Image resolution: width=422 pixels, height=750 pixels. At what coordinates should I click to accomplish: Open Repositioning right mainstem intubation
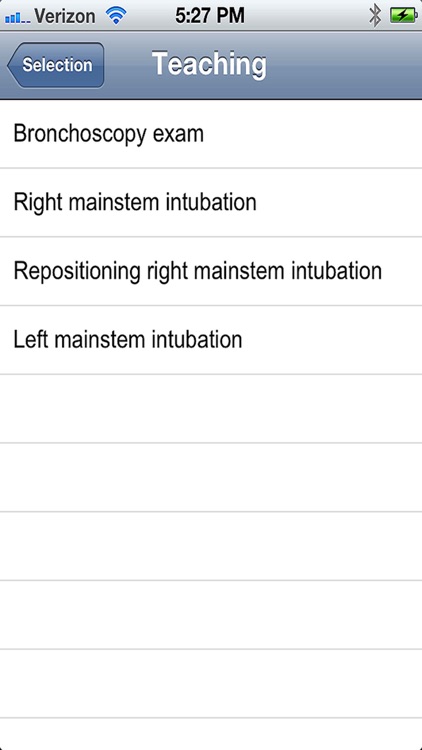[x=211, y=271]
